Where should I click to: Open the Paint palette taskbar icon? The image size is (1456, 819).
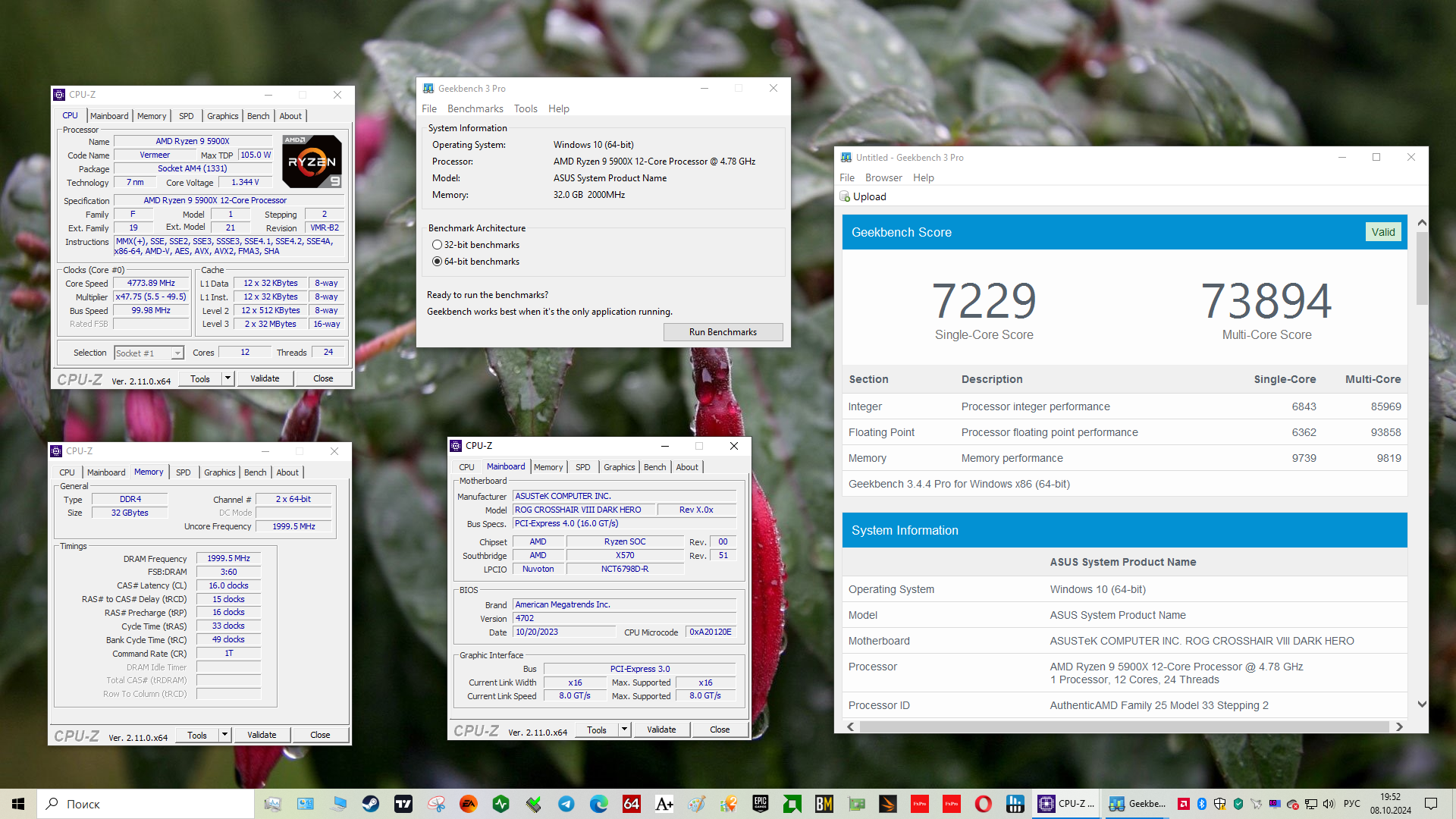pyautogui.click(x=697, y=804)
